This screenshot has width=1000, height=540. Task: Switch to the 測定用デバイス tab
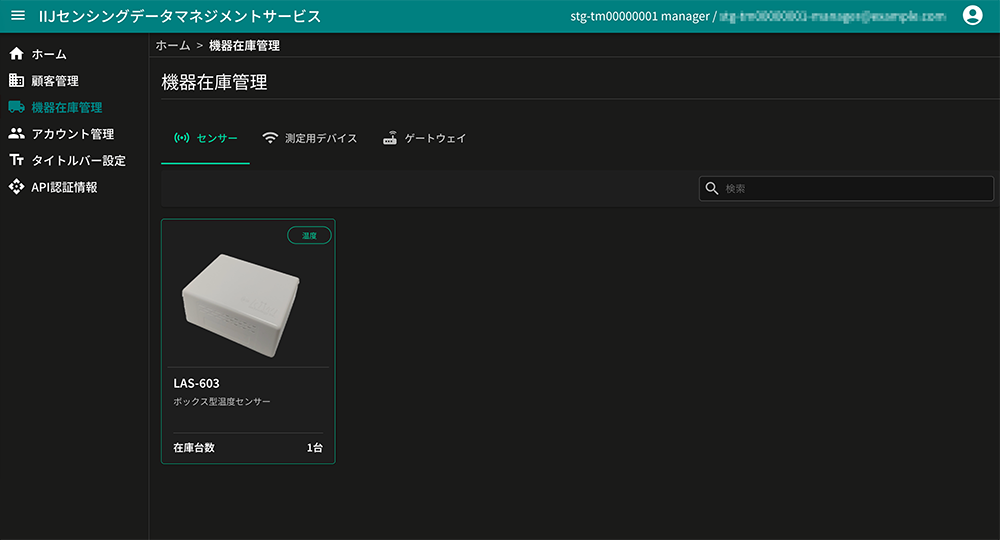coord(309,138)
